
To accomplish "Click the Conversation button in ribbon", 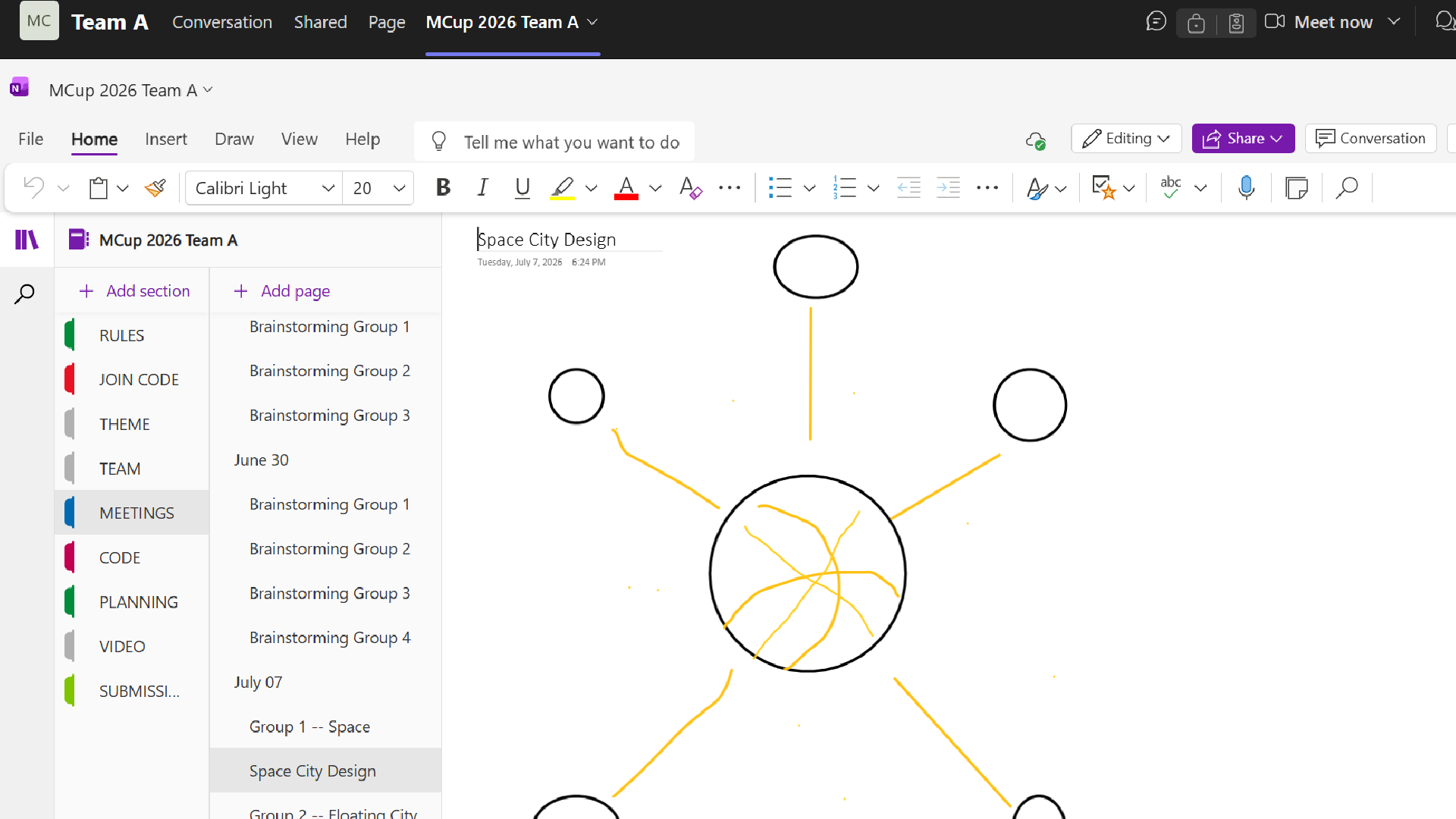I will tap(1371, 139).
